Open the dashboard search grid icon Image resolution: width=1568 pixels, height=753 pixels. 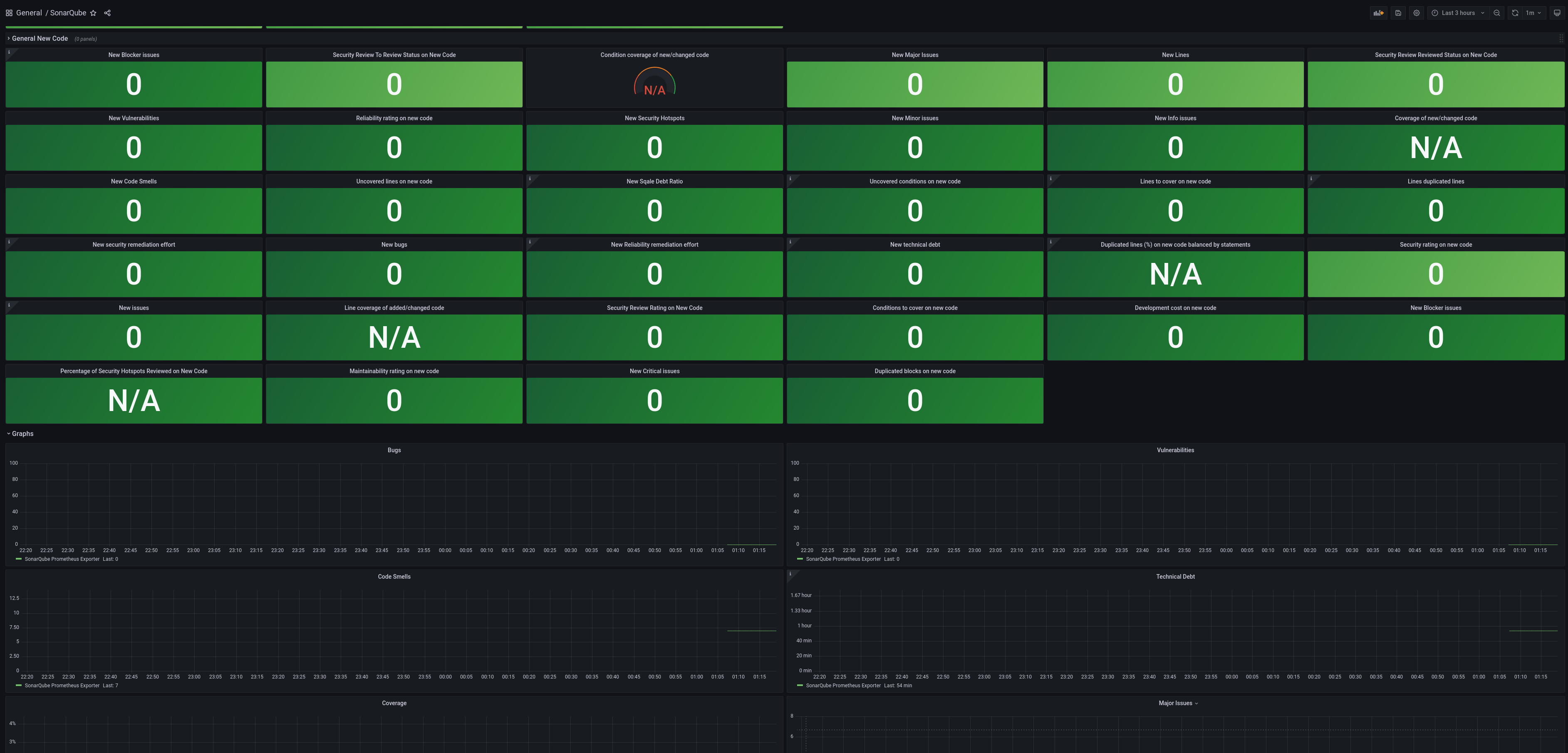pos(8,13)
